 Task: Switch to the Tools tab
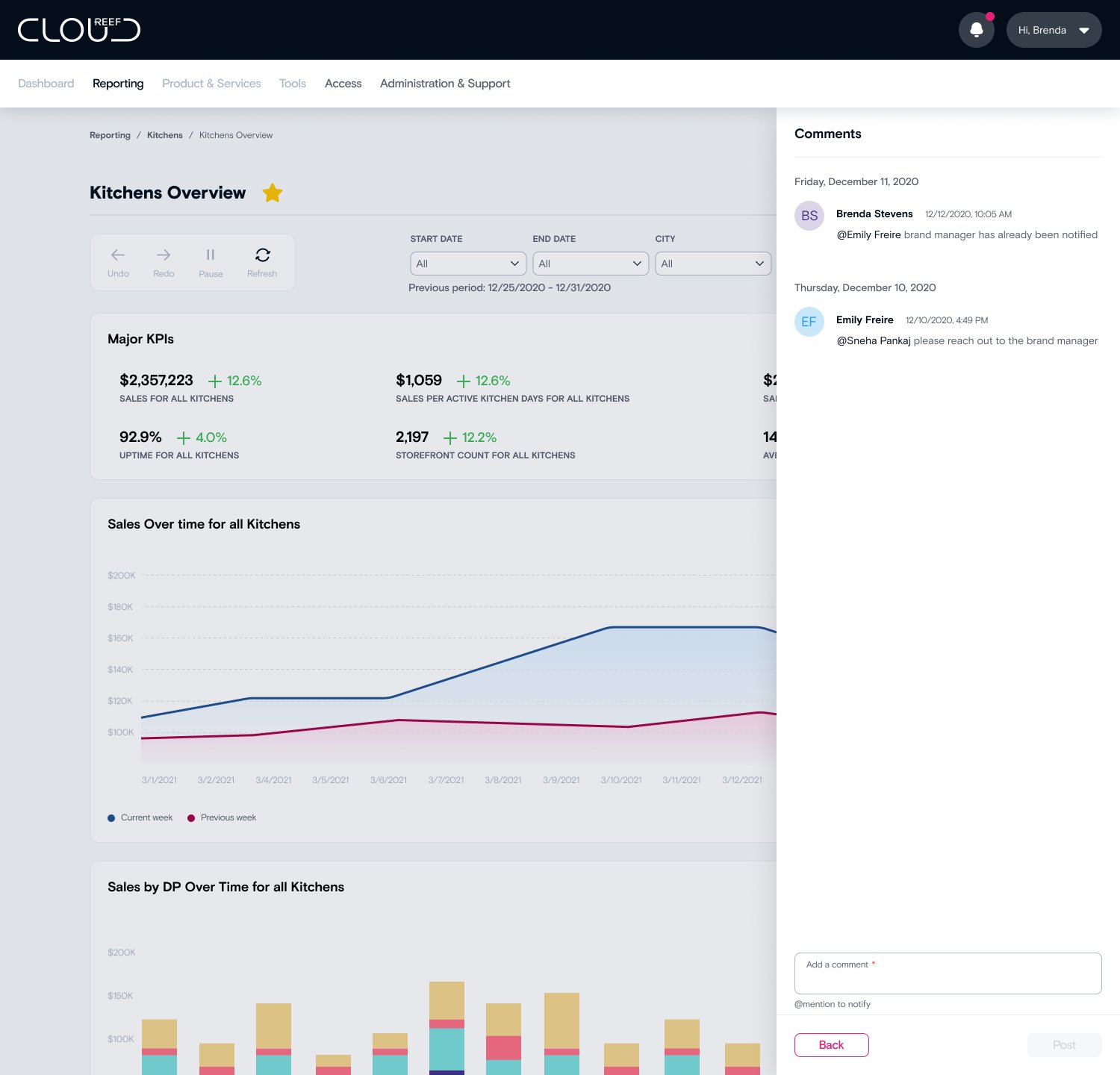(x=293, y=84)
